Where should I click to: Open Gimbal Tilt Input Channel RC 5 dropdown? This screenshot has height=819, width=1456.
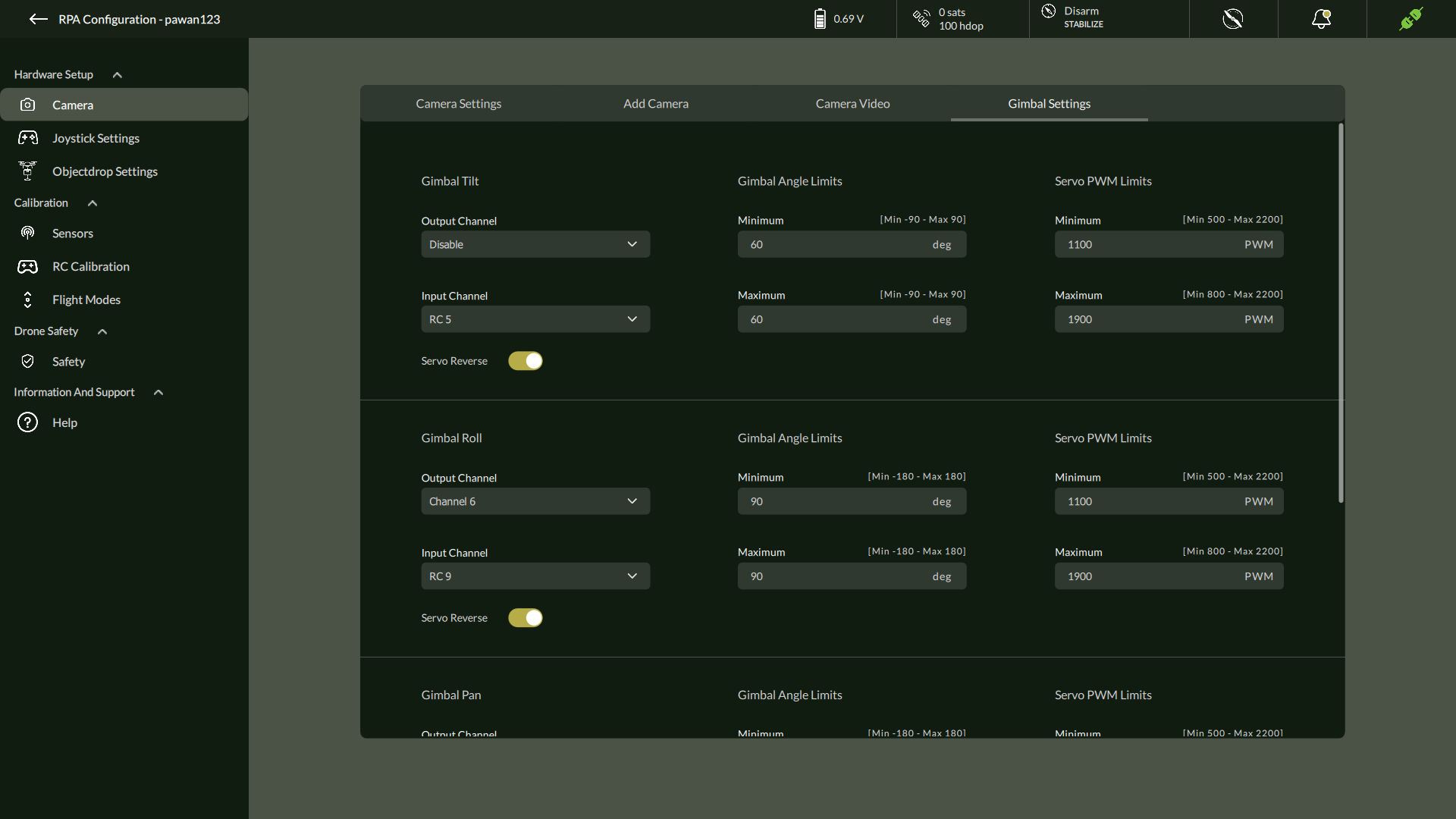coord(535,319)
